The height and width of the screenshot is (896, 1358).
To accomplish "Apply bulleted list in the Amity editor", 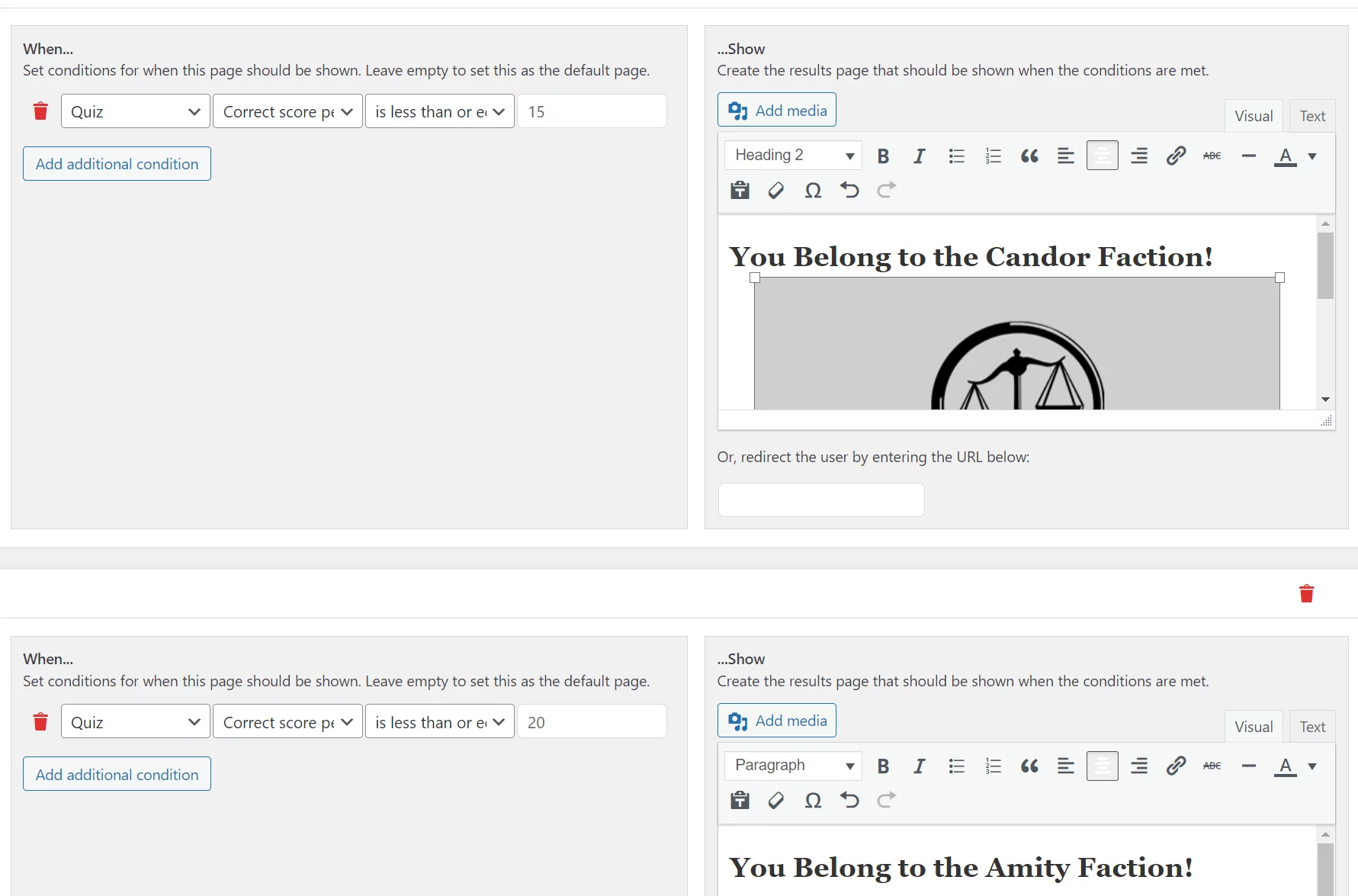I will (956, 766).
